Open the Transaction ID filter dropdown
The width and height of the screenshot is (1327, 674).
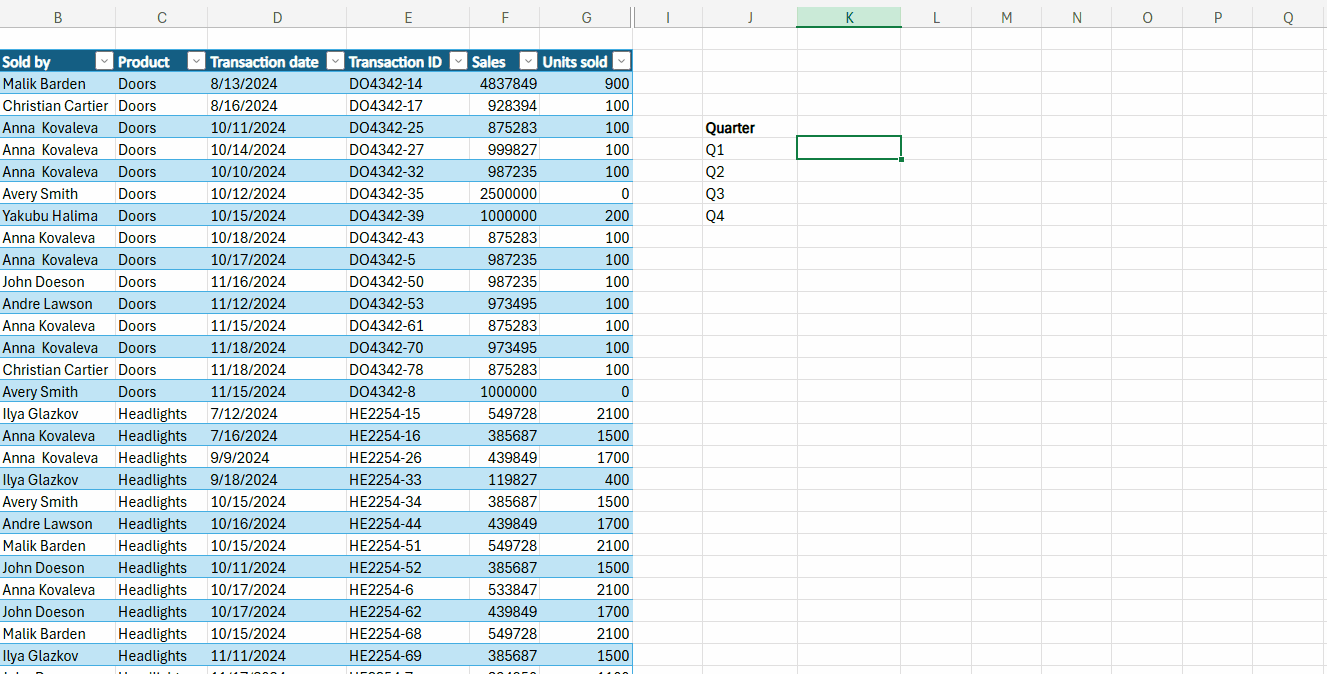[x=458, y=62]
